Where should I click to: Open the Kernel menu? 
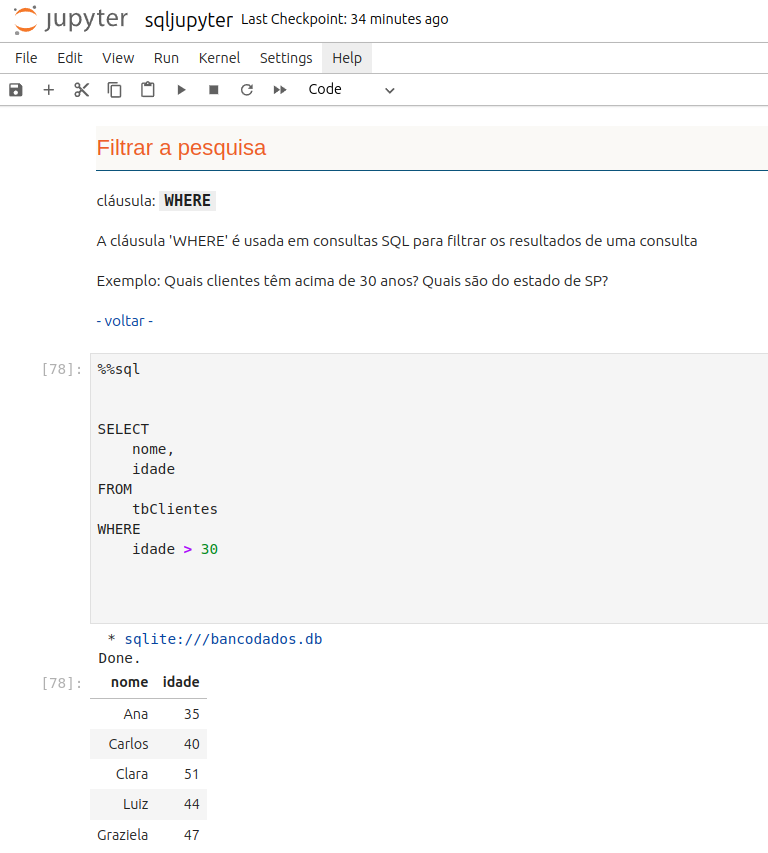click(219, 58)
